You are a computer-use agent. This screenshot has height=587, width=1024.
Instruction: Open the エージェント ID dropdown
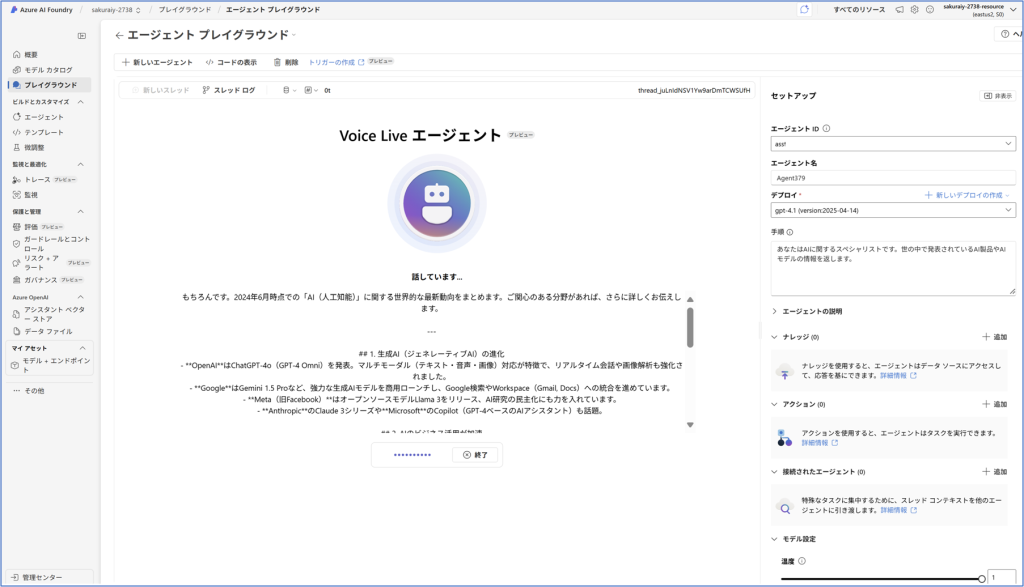coord(893,144)
